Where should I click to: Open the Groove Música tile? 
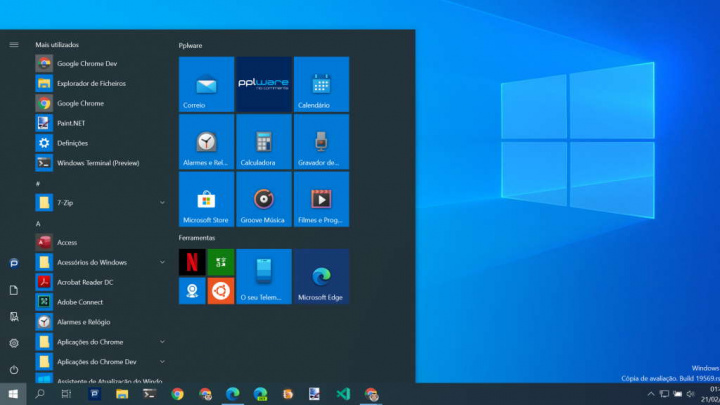pos(264,199)
